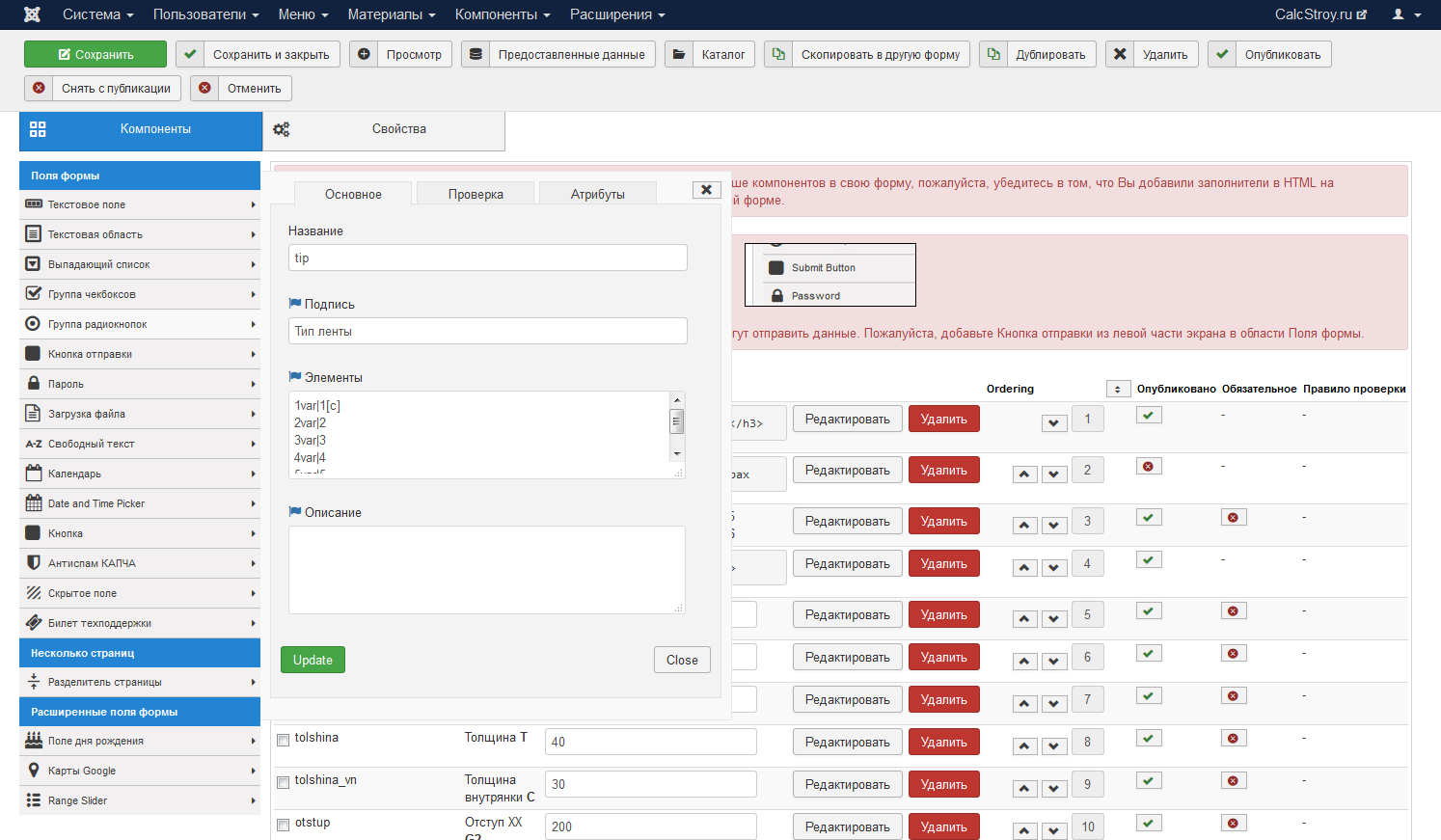Click the Support ticket icon
The image size is (1441, 840).
(34, 623)
